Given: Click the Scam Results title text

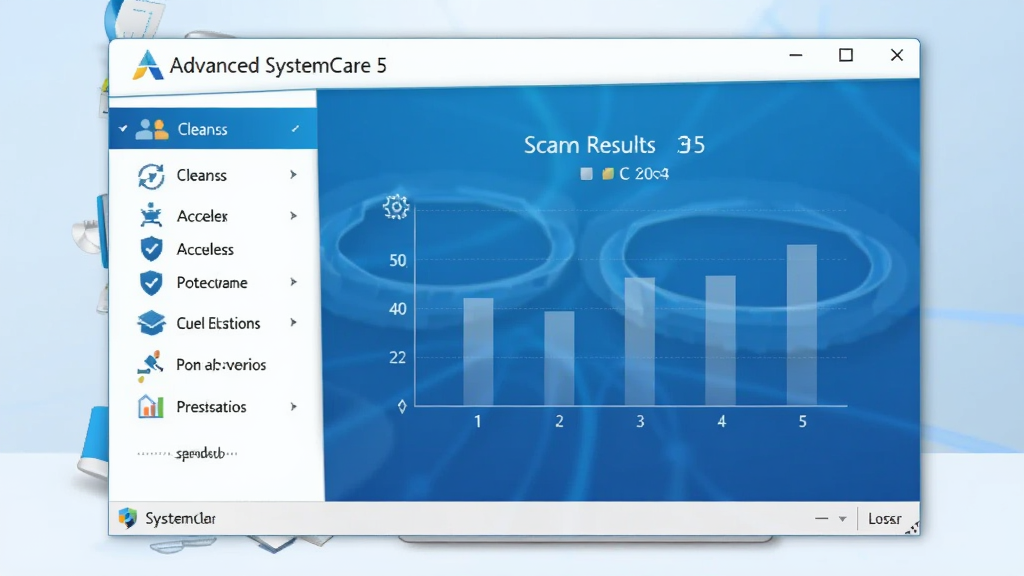Looking at the screenshot, I should (x=590, y=144).
